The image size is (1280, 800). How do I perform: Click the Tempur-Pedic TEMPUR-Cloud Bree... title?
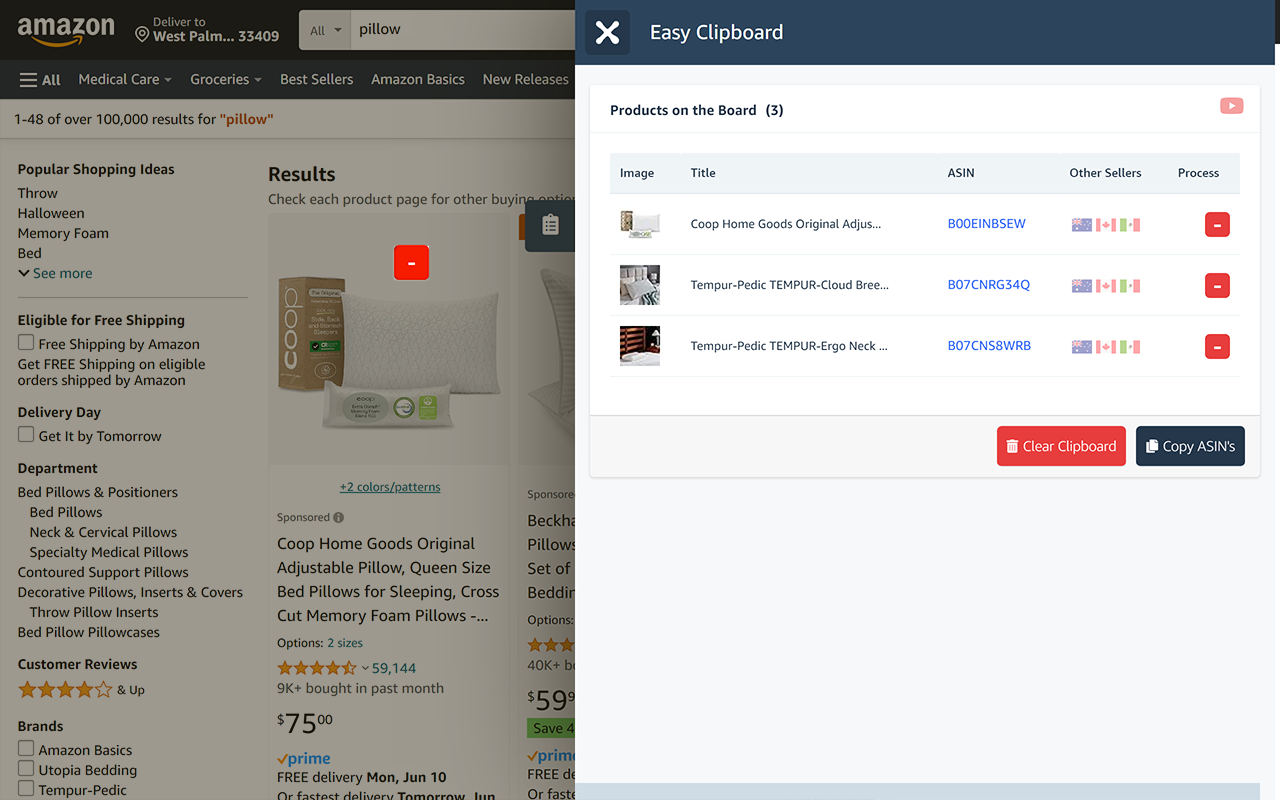pyautogui.click(x=789, y=285)
